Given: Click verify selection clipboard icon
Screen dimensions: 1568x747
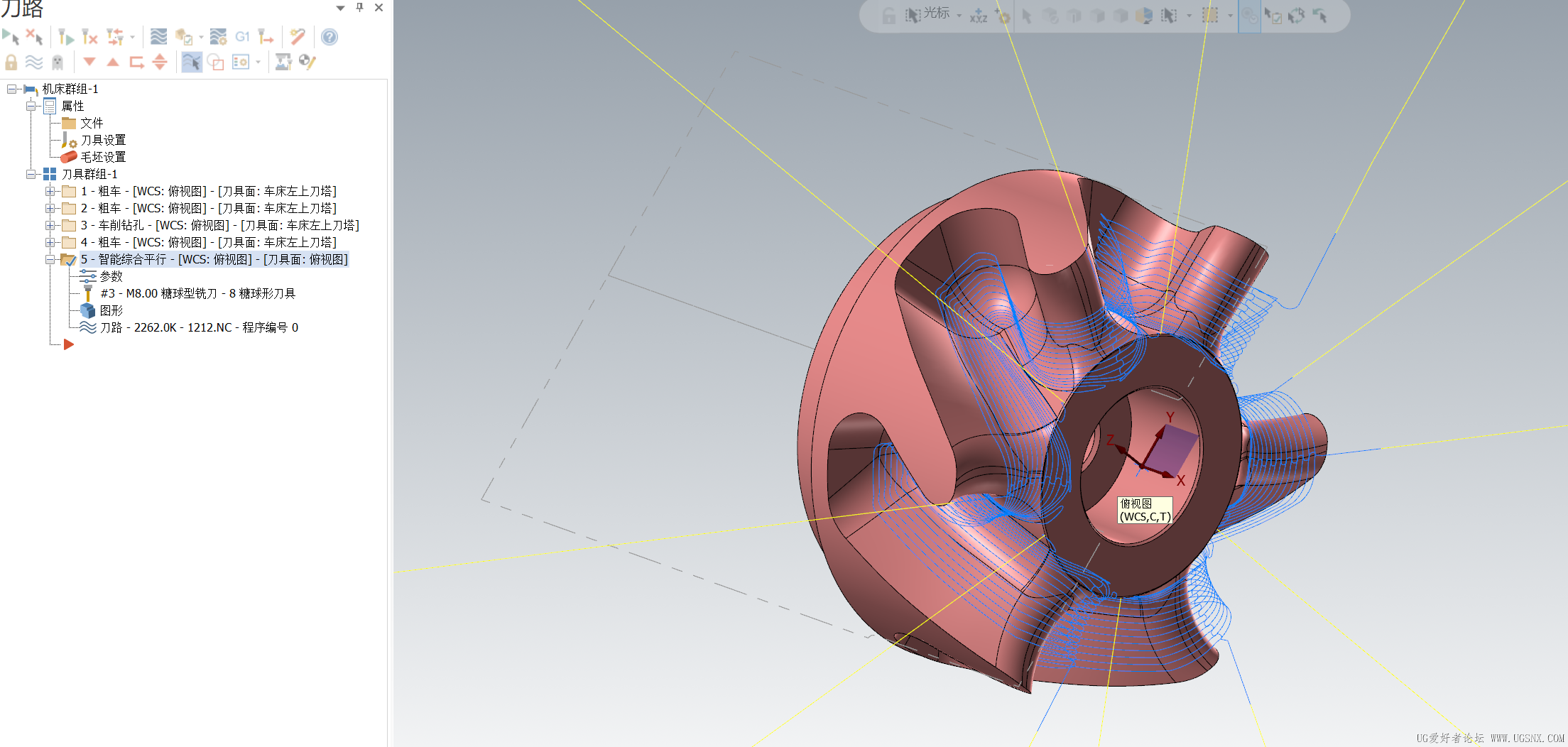Looking at the screenshot, I should pyautogui.click(x=1273, y=16).
